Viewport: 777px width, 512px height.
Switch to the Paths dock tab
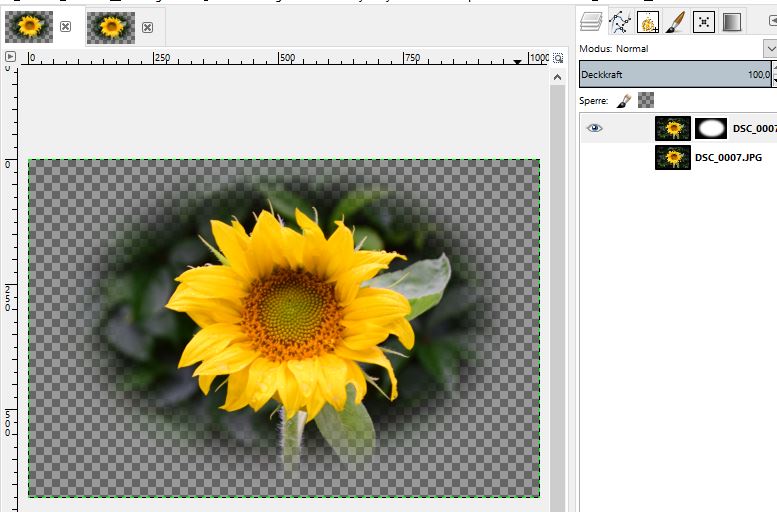click(x=620, y=22)
